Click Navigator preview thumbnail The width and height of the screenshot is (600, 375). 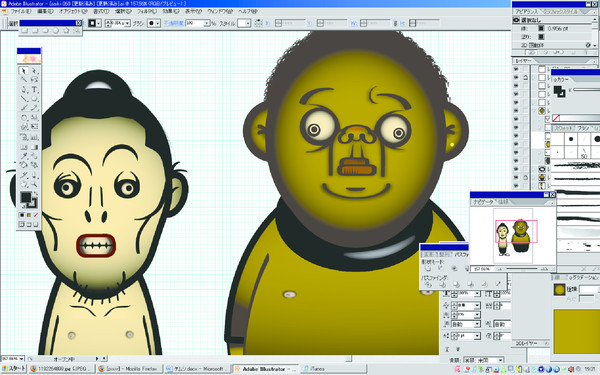click(513, 235)
